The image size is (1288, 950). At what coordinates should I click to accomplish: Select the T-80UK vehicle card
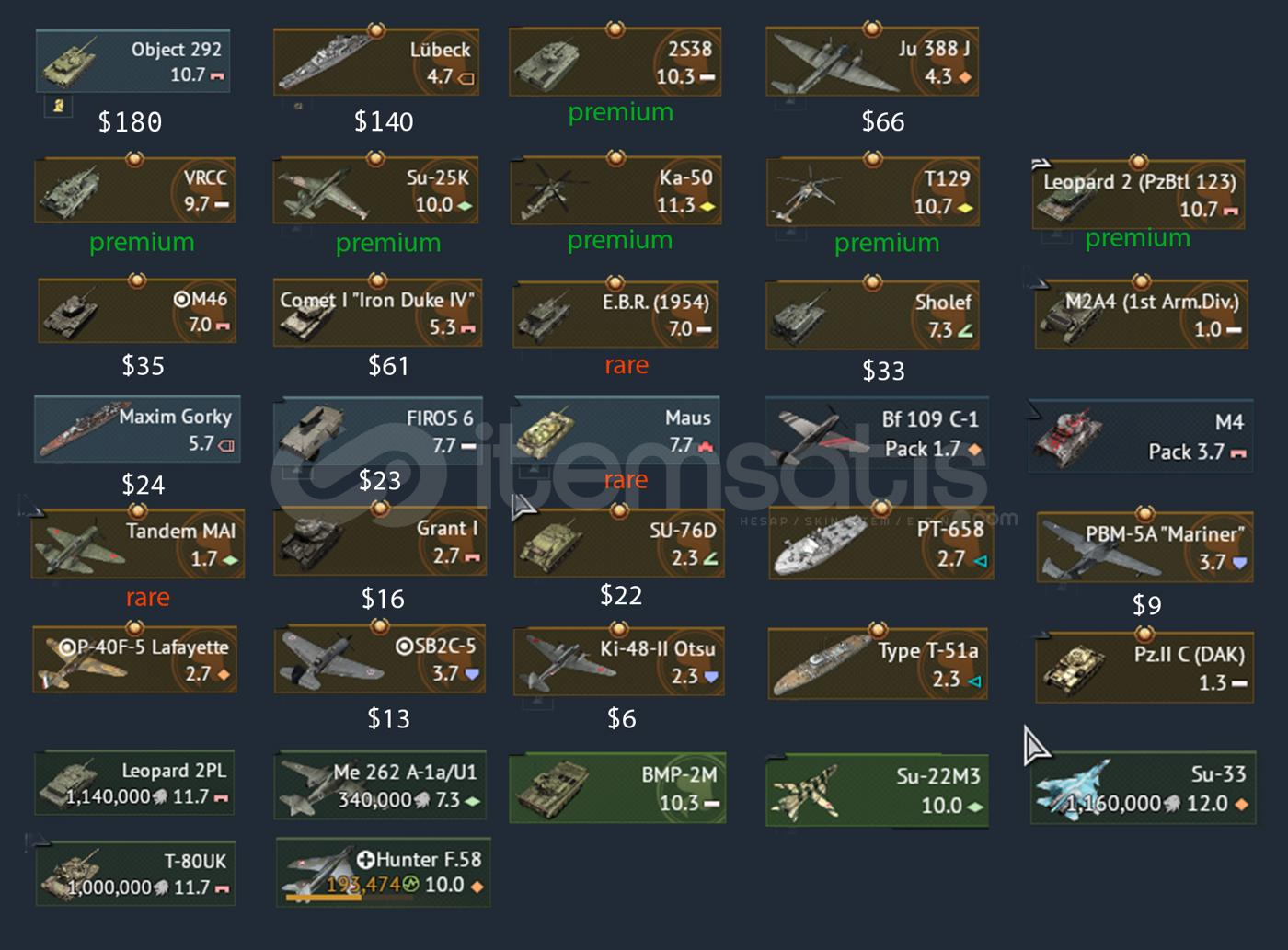click(x=135, y=874)
